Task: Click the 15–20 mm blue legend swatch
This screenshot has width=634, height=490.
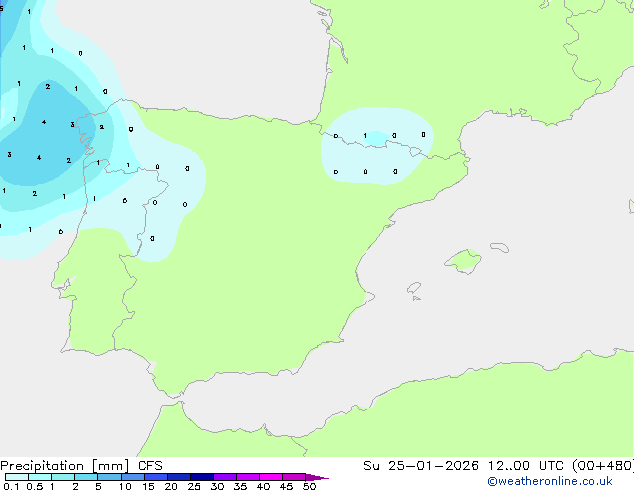Action: pyautogui.click(x=156, y=477)
